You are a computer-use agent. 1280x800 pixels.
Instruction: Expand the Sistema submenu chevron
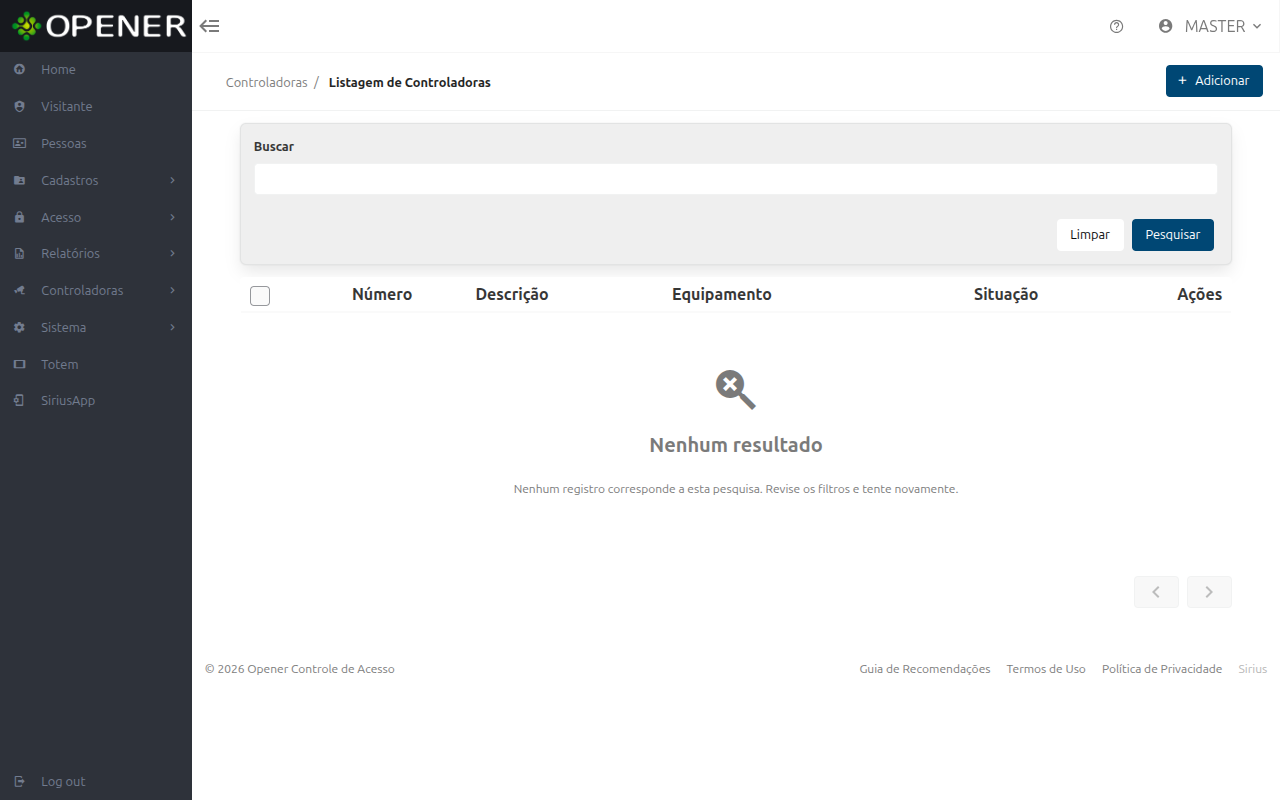(173, 328)
